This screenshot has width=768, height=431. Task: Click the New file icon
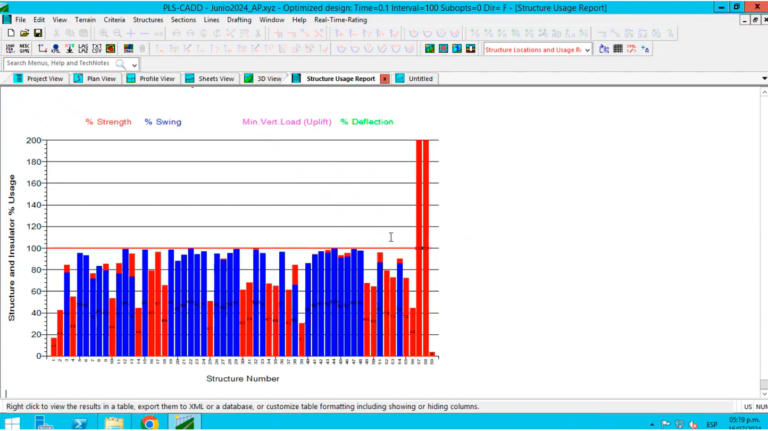(x=10, y=33)
